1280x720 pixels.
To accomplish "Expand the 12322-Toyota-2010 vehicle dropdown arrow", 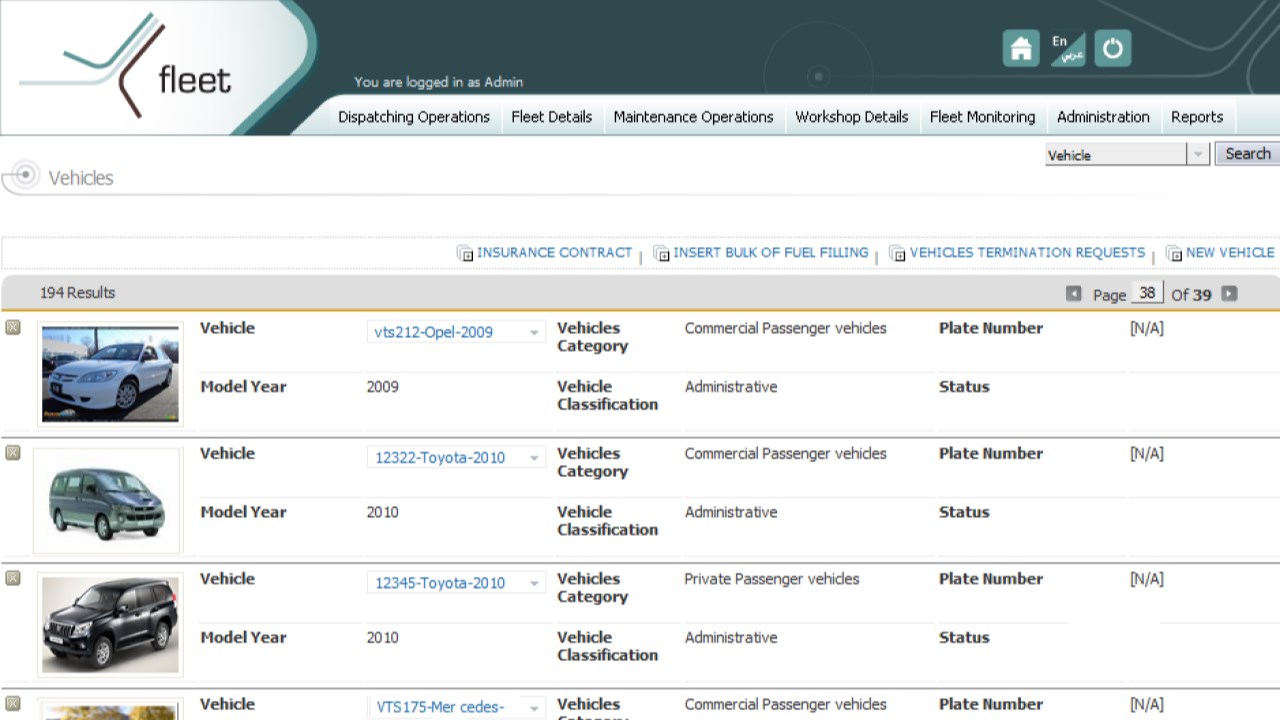I will click(534, 458).
